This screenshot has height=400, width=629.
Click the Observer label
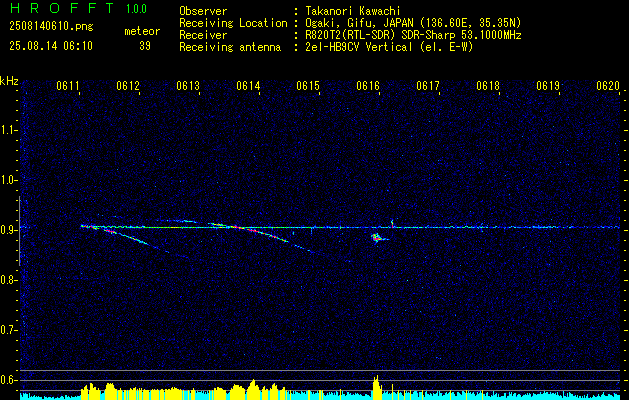click(203, 11)
